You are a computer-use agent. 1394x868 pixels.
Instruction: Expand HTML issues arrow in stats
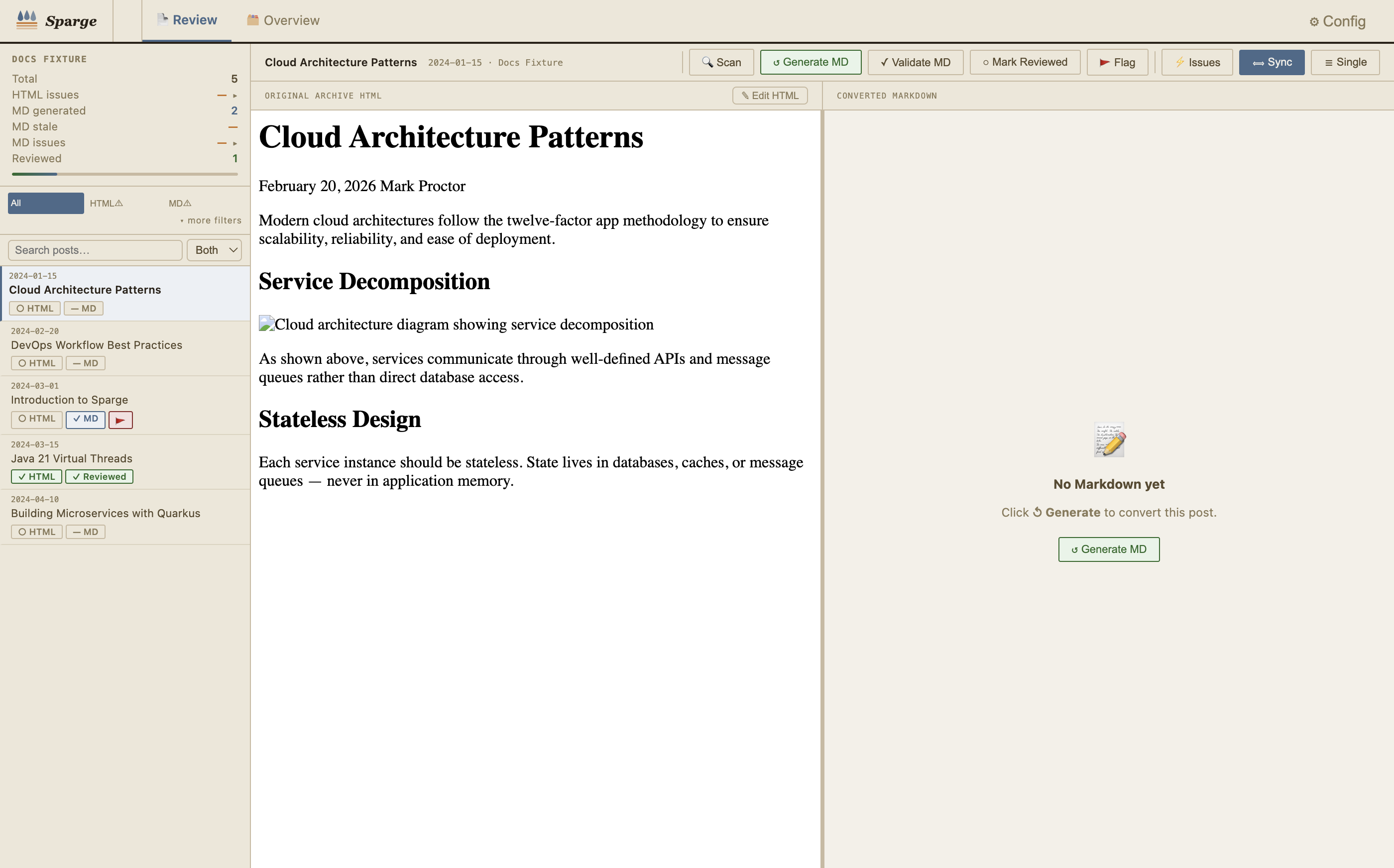[x=235, y=95]
